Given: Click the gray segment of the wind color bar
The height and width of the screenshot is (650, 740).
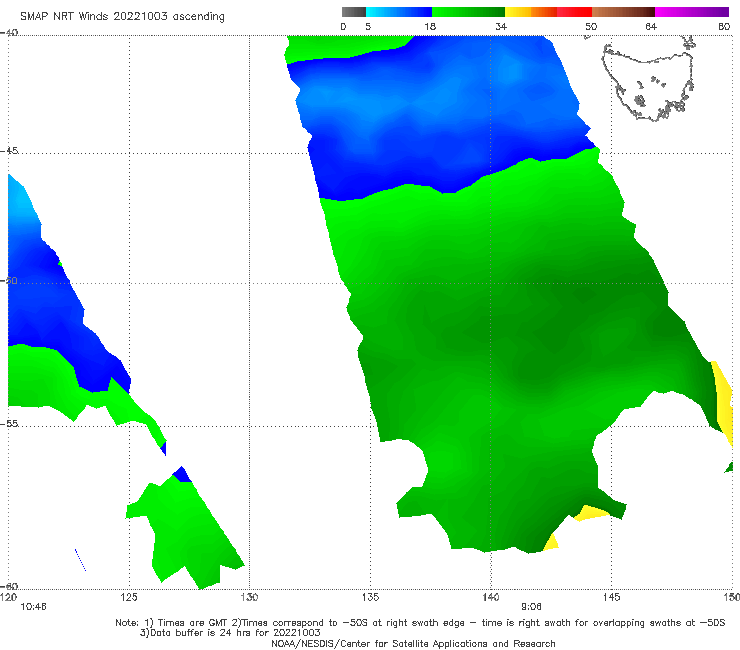Looking at the screenshot, I should tap(353, 12).
